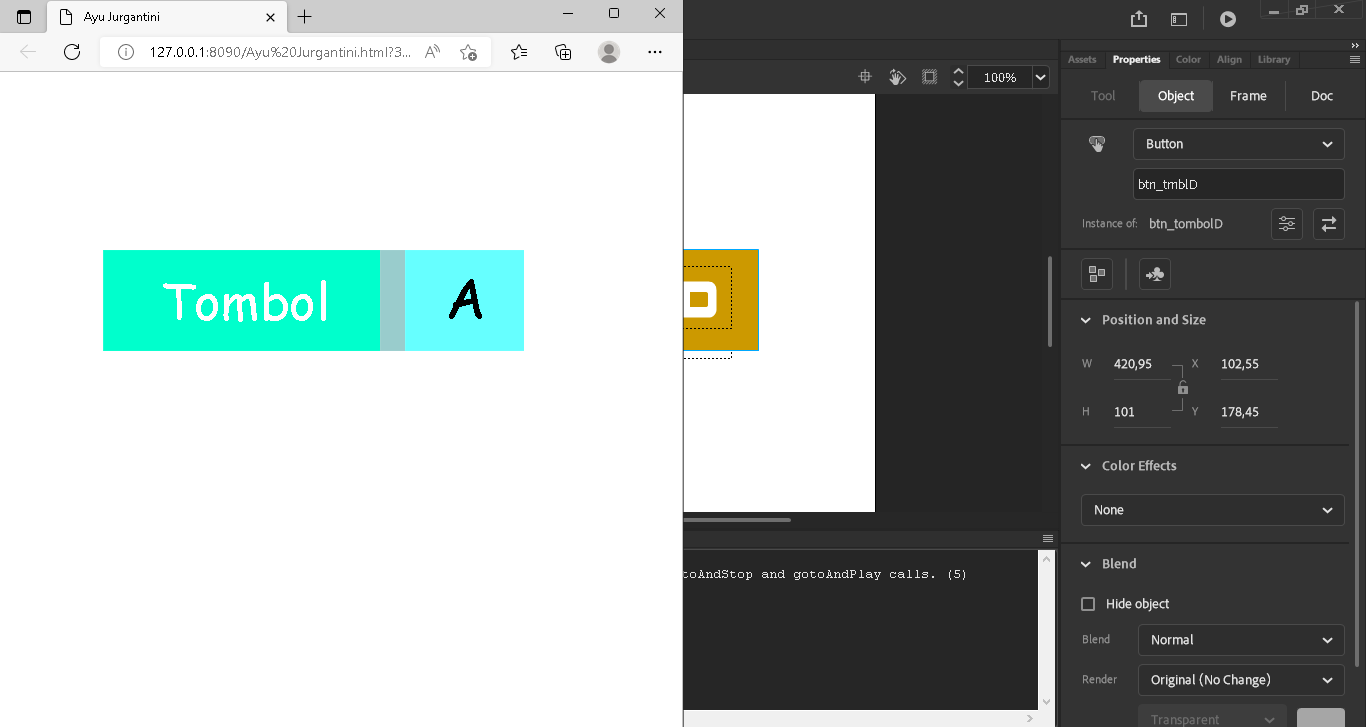Click the btn_tmblD instance name field
This screenshot has width=1366, height=727.
(x=1239, y=184)
